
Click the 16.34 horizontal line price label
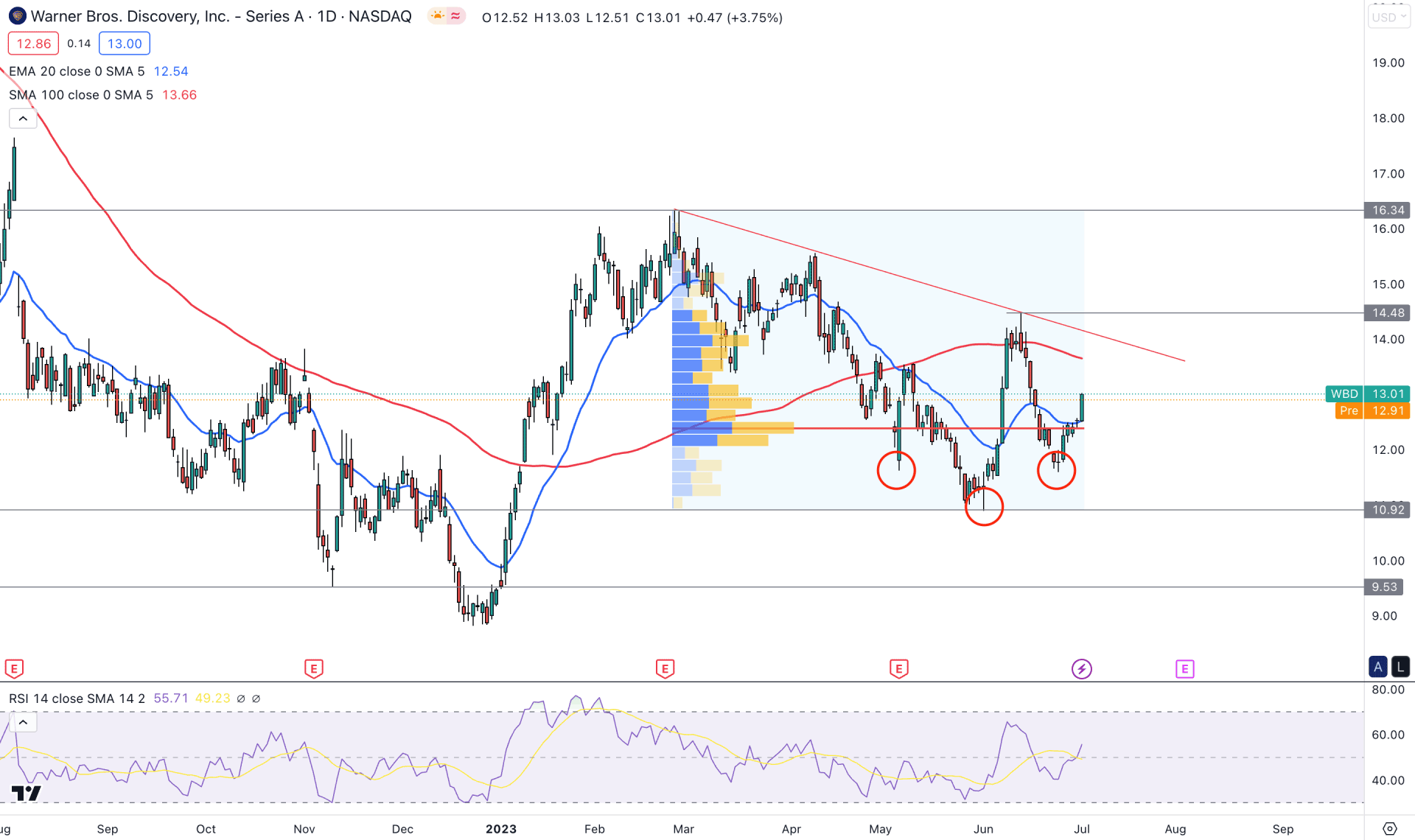[1387, 210]
